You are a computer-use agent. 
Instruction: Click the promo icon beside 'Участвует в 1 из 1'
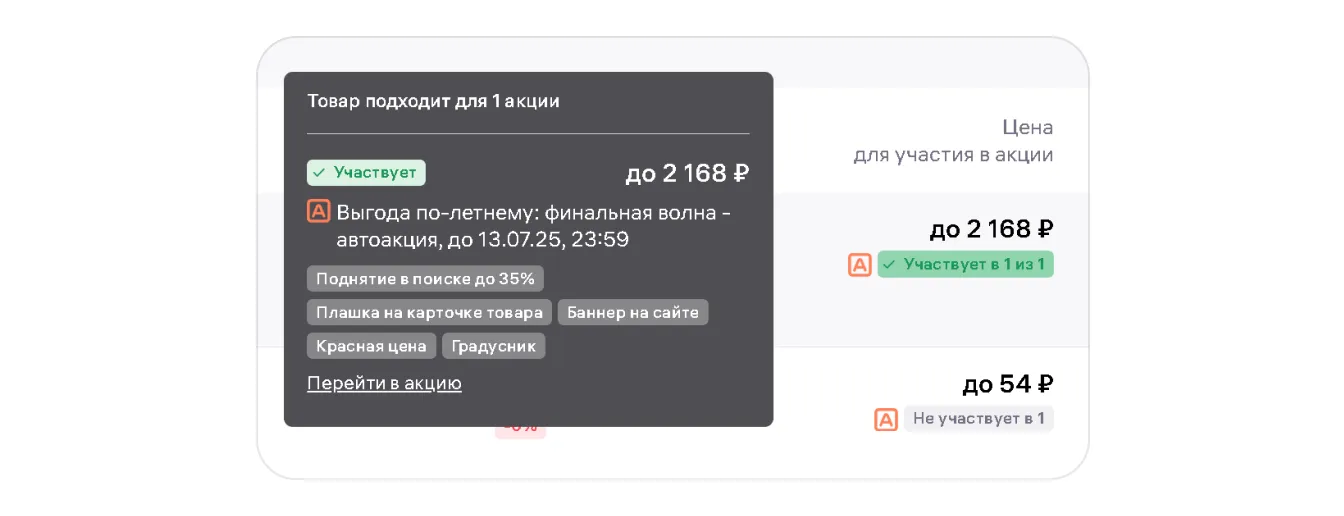pyautogui.click(x=860, y=265)
